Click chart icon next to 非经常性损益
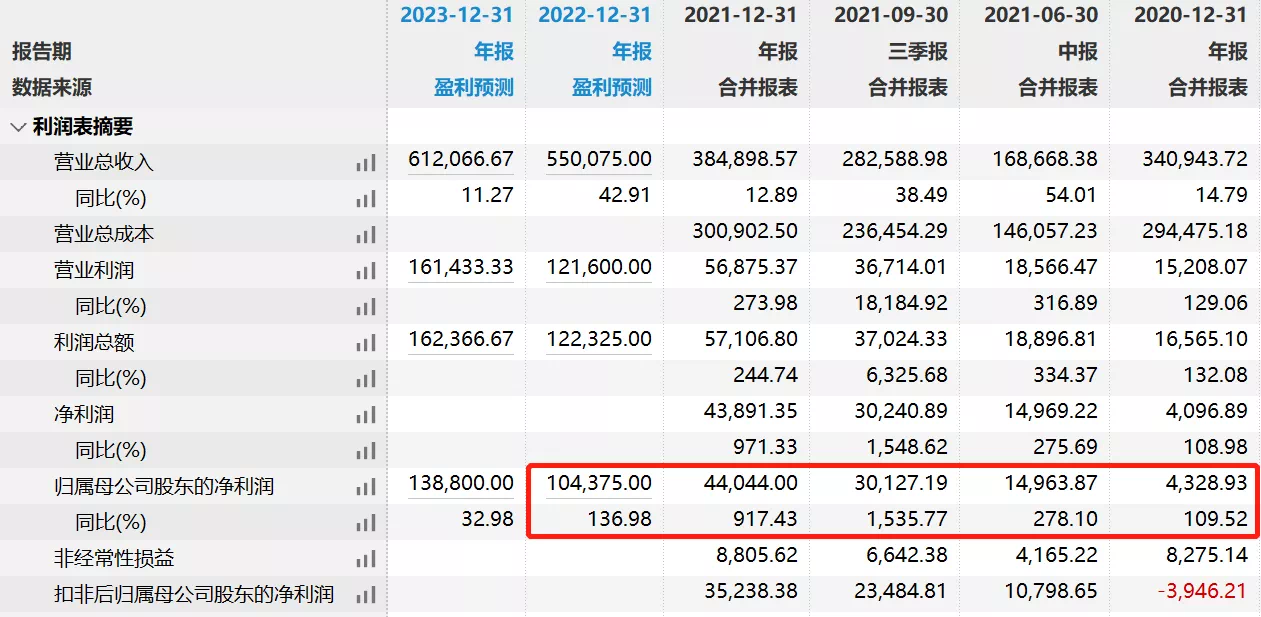Screen dimensions: 1261x617 [x=366, y=559]
